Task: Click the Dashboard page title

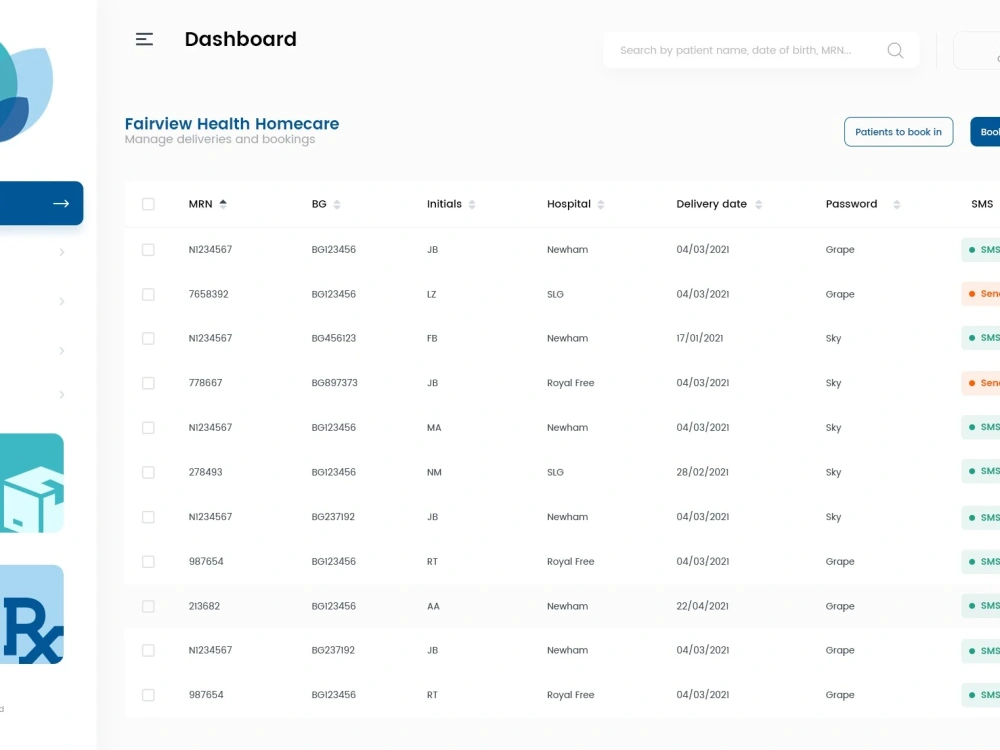Action: click(240, 39)
